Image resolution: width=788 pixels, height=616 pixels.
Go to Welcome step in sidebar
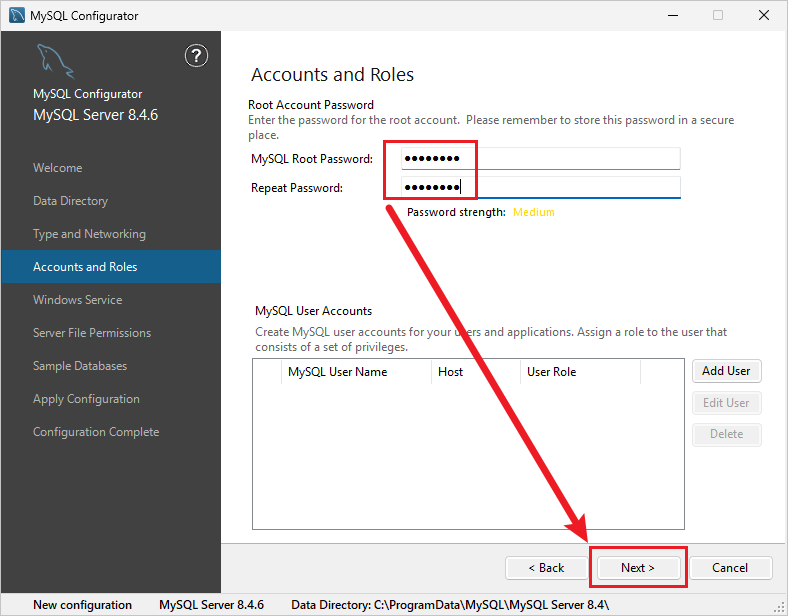(x=57, y=168)
